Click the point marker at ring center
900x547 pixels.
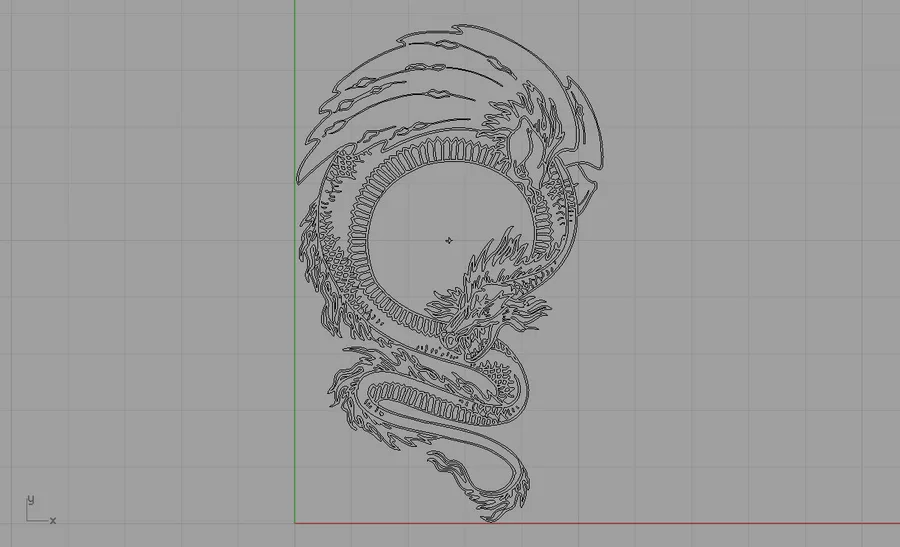[x=449, y=240]
